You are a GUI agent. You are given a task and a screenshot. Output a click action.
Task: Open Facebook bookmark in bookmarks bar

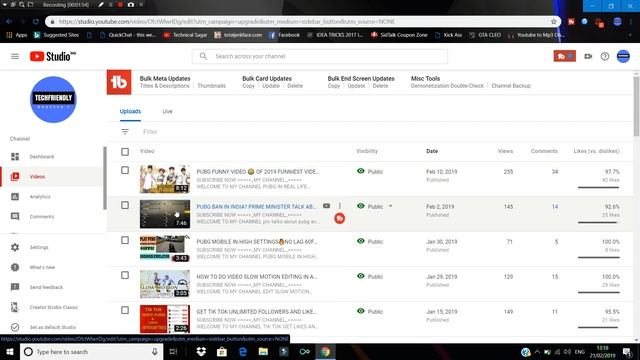[x=284, y=35]
